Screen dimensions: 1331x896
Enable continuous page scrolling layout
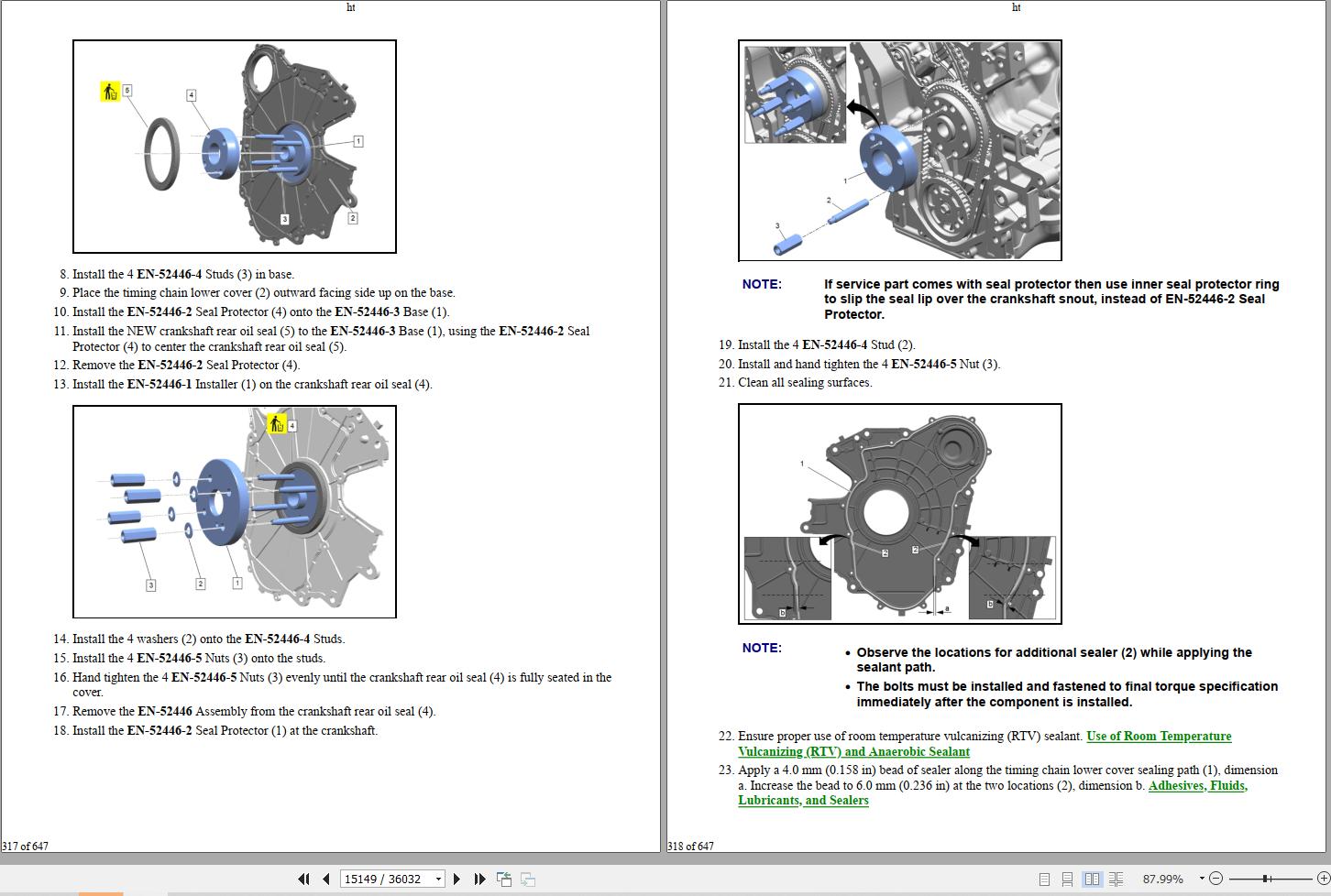[x=1067, y=879]
